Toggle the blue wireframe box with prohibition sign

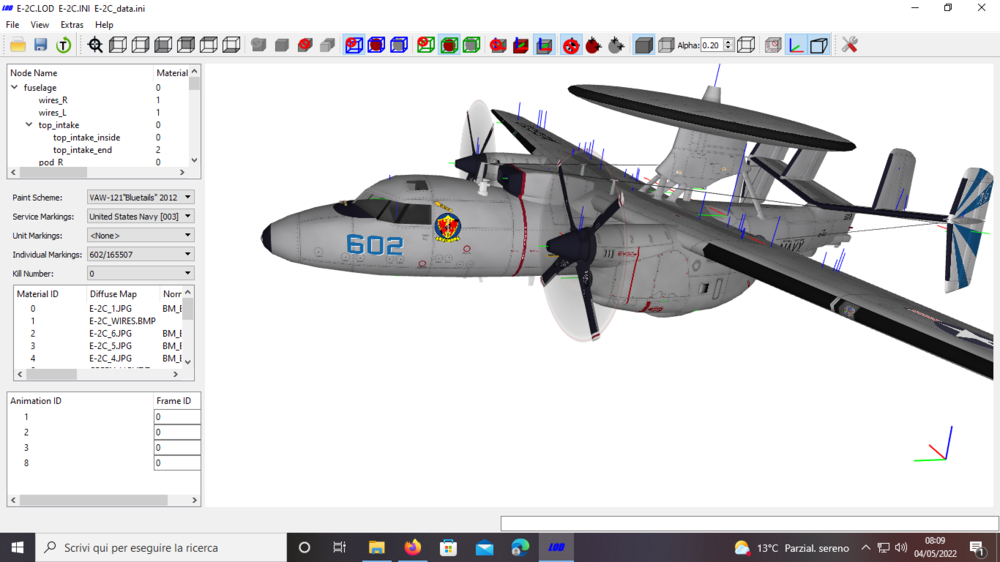coord(354,45)
